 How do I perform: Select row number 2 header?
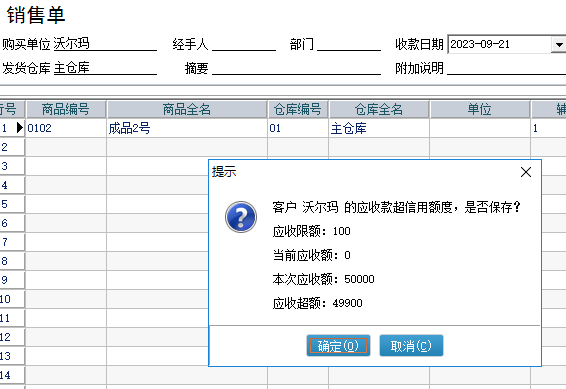coord(12,147)
